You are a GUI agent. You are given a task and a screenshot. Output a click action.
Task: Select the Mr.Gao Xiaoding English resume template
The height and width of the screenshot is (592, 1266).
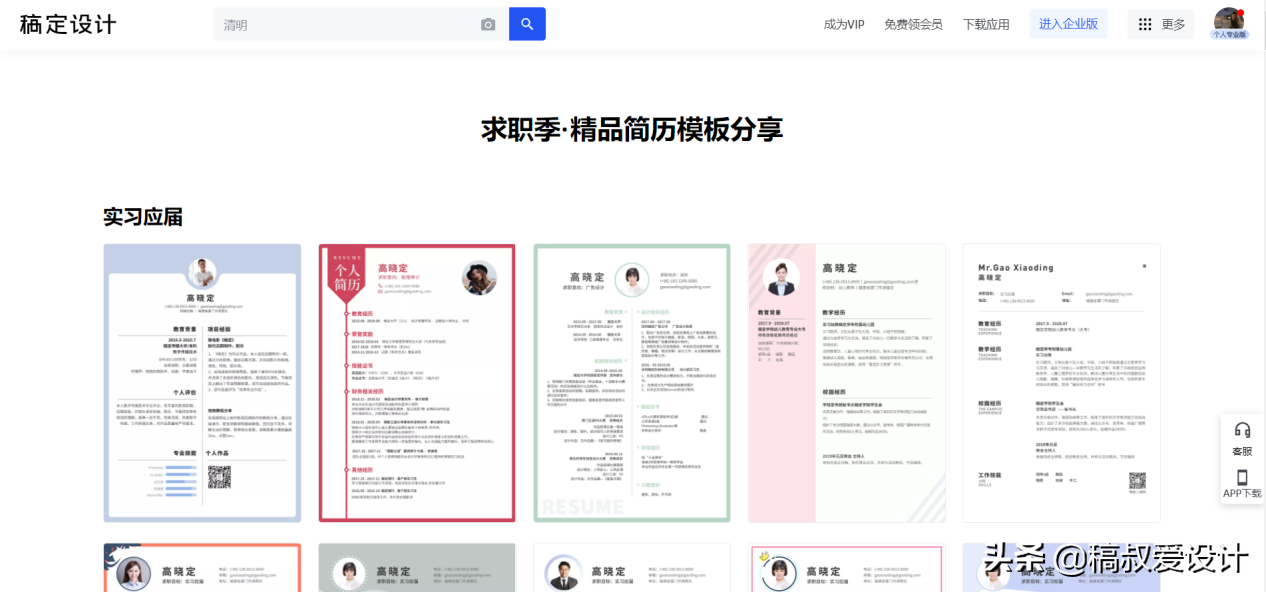coord(1060,382)
